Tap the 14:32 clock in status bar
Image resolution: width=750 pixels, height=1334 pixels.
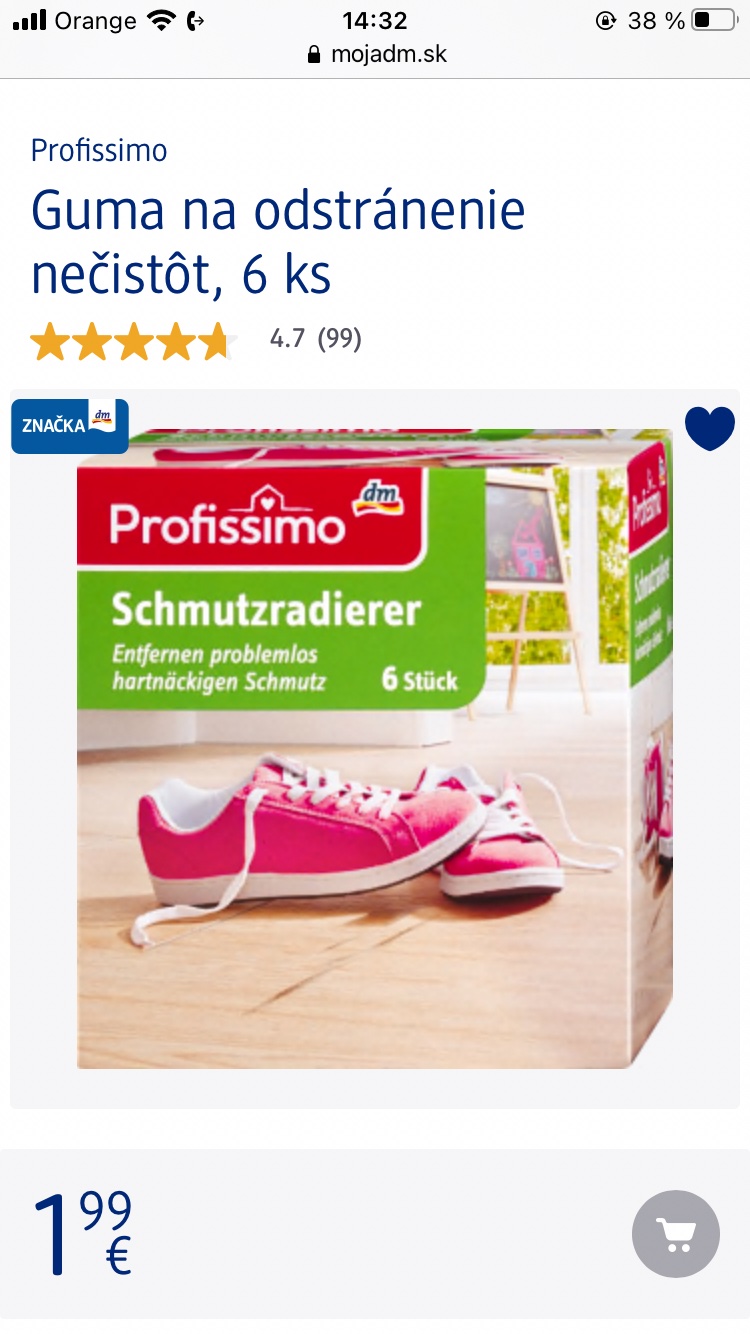coord(375,20)
